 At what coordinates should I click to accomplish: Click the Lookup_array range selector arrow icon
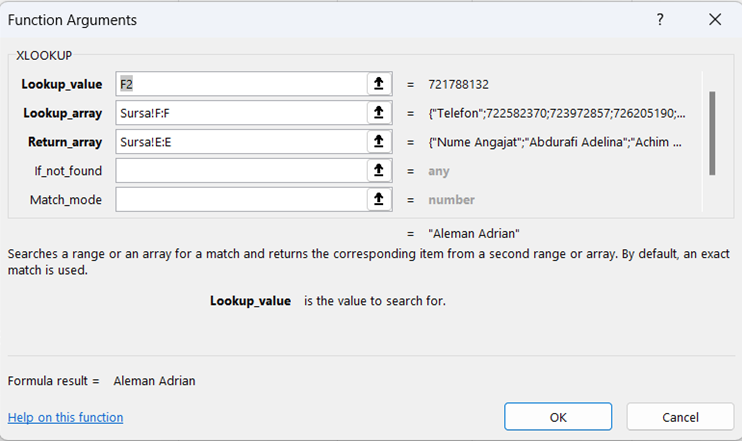(379, 114)
